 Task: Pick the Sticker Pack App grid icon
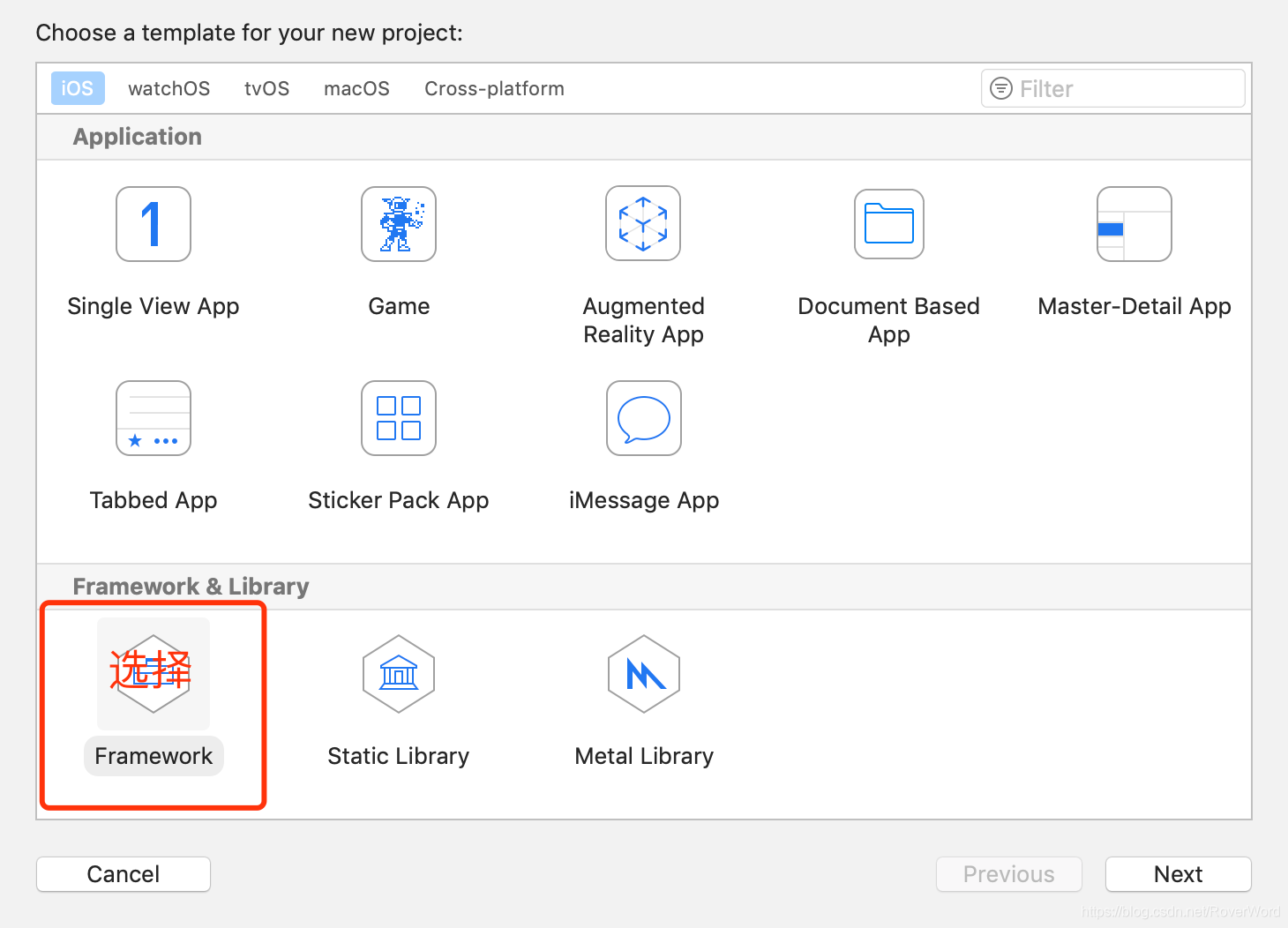pyautogui.click(x=399, y=418)
